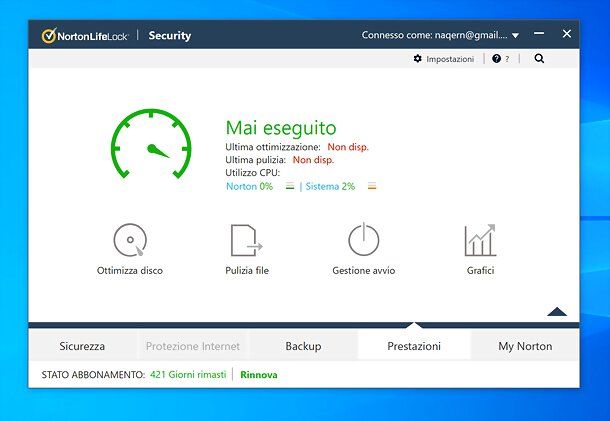Open the help question mark icon
610x421 pixels.
click(496, 58)
